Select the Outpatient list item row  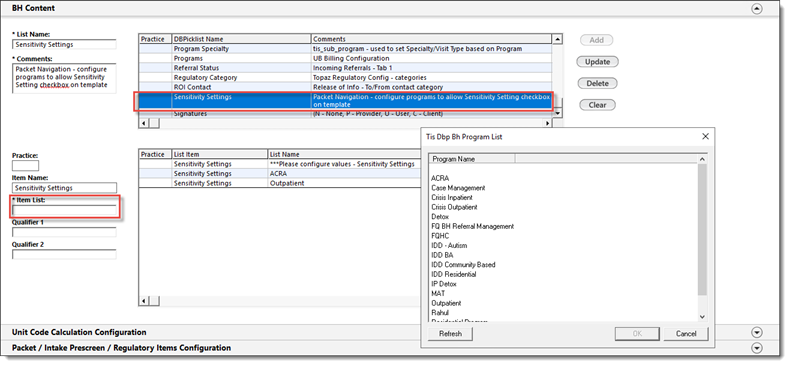(x=280, y=183)
